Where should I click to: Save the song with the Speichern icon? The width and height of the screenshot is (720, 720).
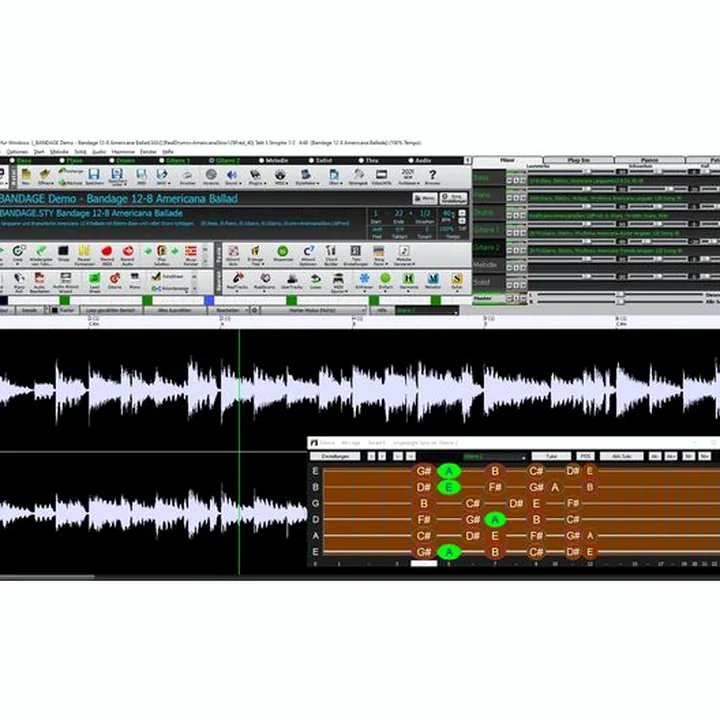[94, 176]
